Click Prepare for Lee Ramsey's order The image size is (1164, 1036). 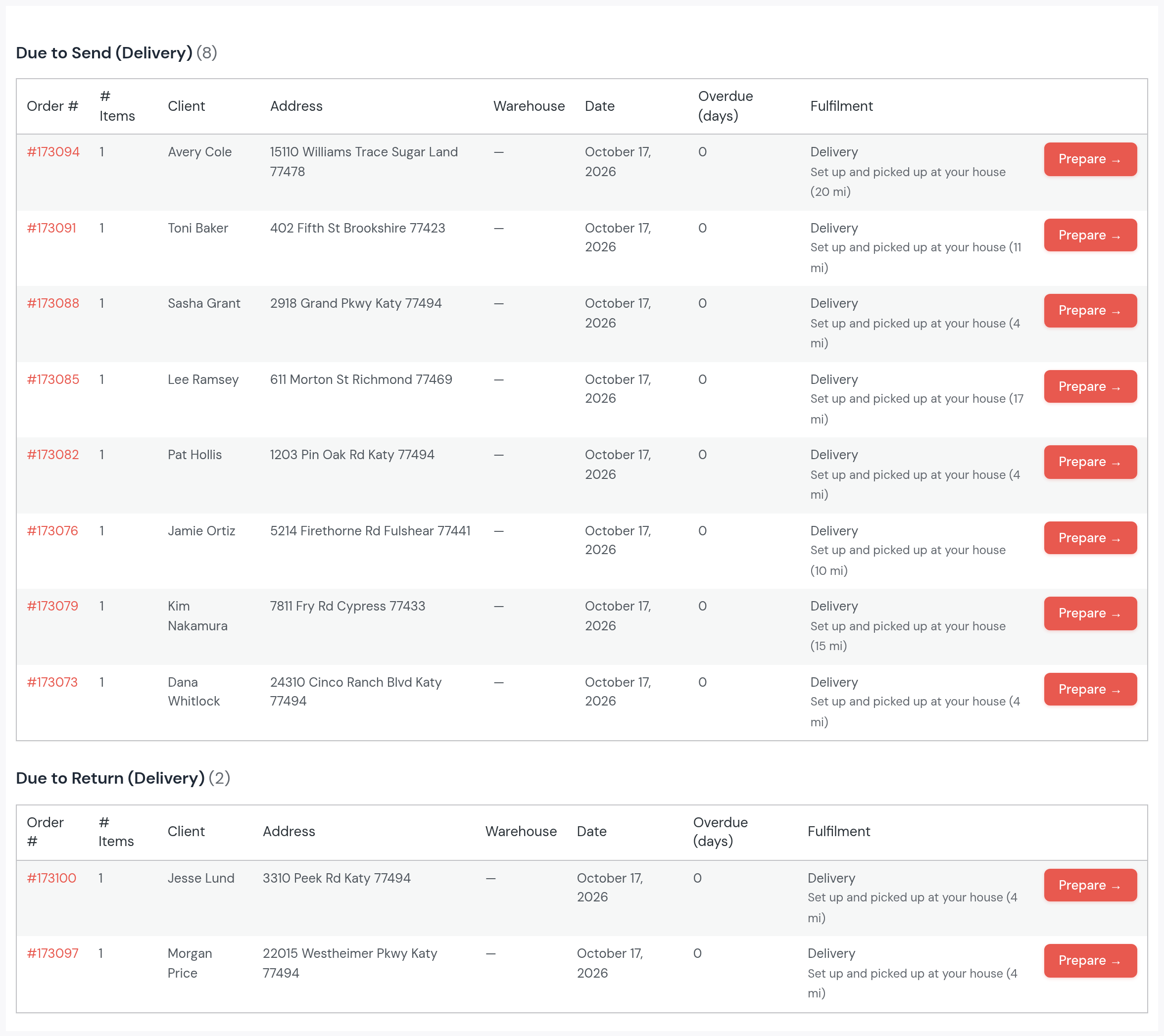tap(1090, 386)
